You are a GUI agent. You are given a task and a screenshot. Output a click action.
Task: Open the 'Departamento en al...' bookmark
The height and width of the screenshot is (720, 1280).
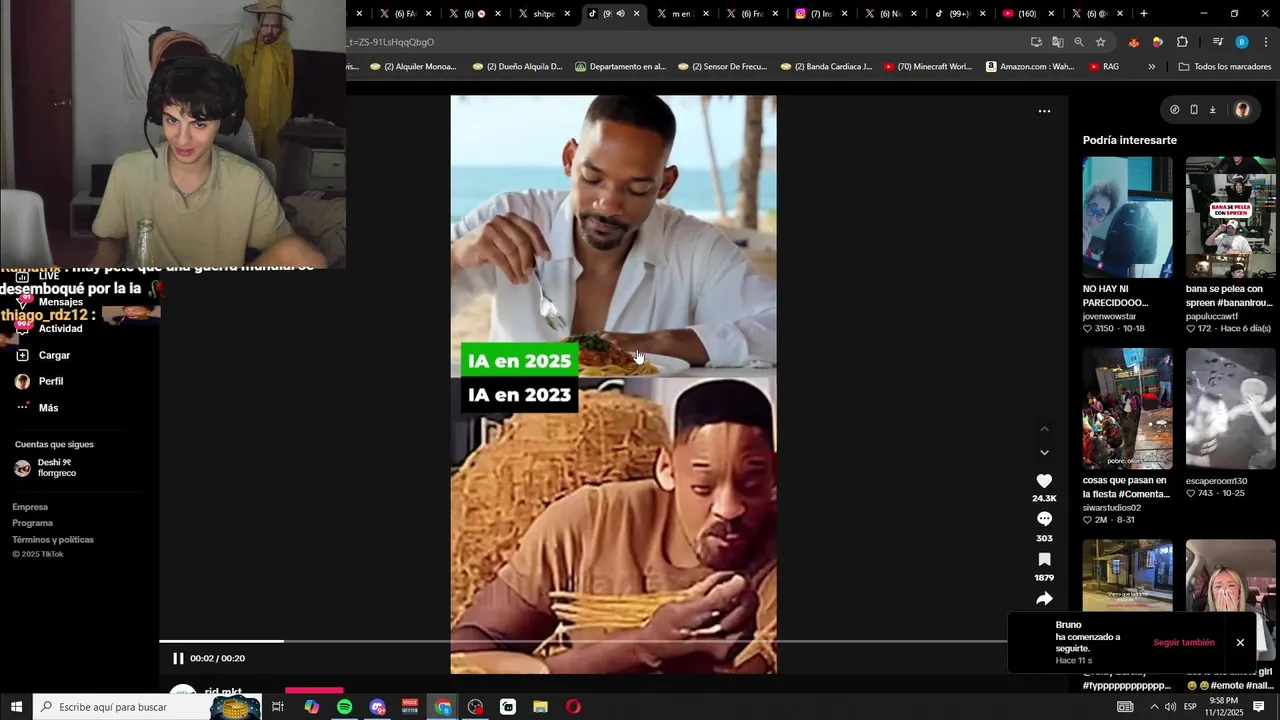[x=621, y=67]
